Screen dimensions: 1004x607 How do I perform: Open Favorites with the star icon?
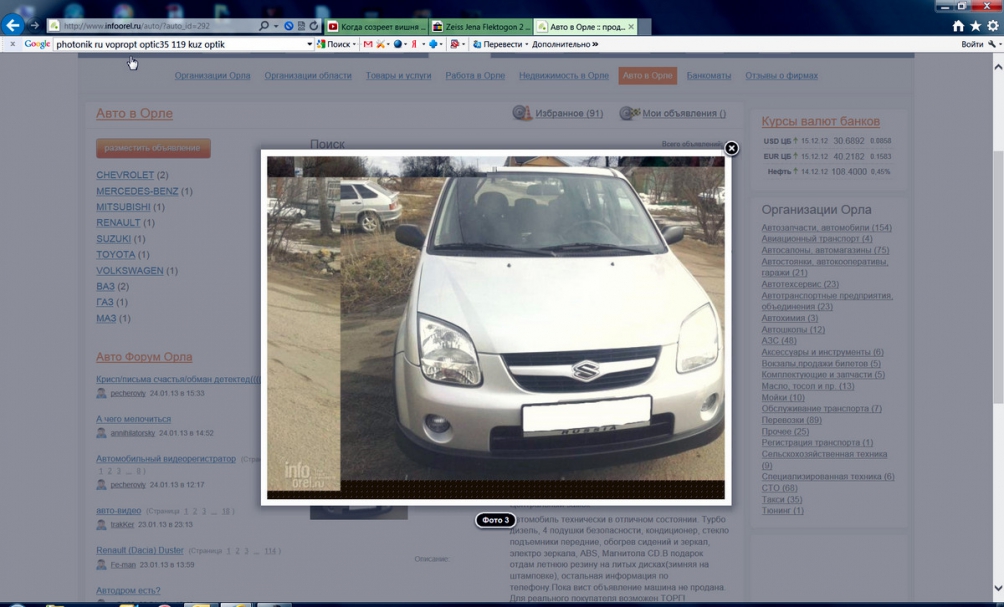coord(975,26)
